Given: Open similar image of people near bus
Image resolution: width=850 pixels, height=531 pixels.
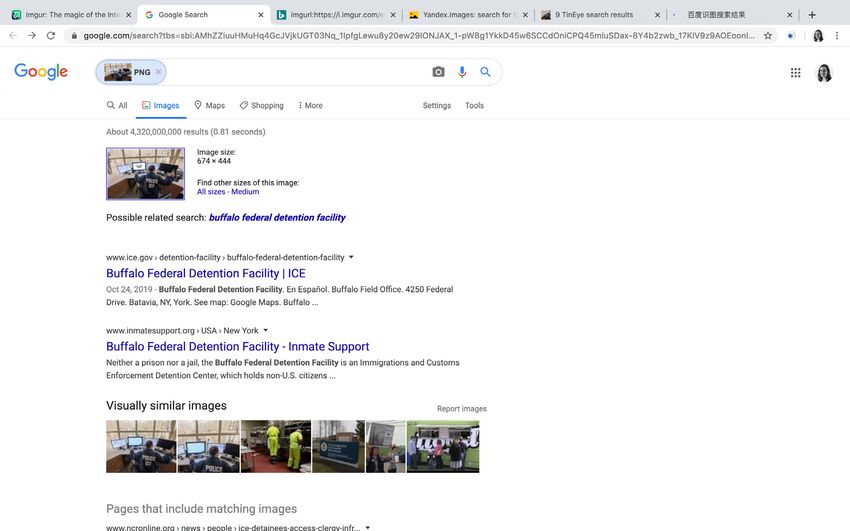Looking at the screenshot, I should tap(443, 446).
